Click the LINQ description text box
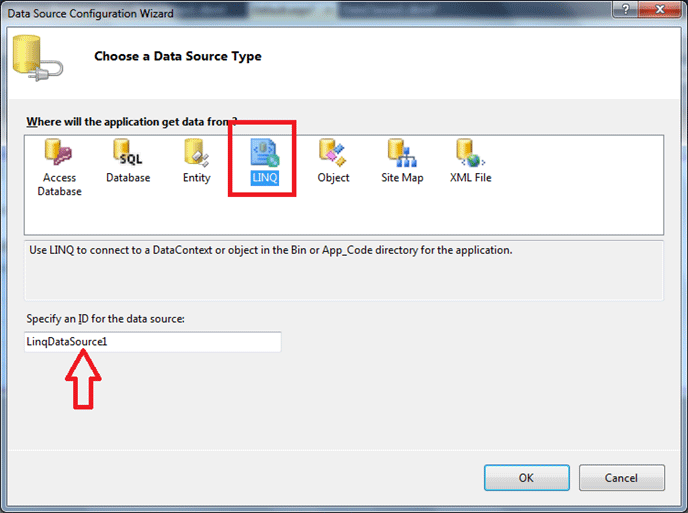Screen dimensions: 688x513 tap(343, 269)
